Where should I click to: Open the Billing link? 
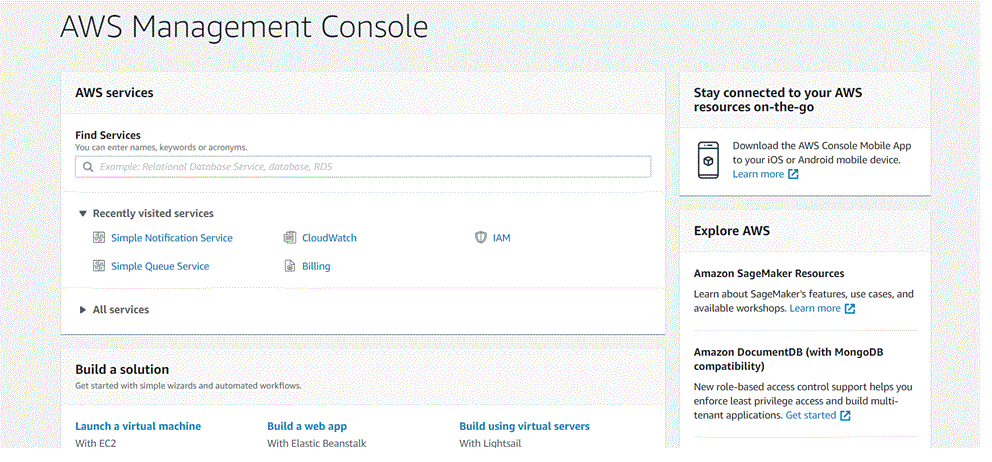(x=316, y=266)
